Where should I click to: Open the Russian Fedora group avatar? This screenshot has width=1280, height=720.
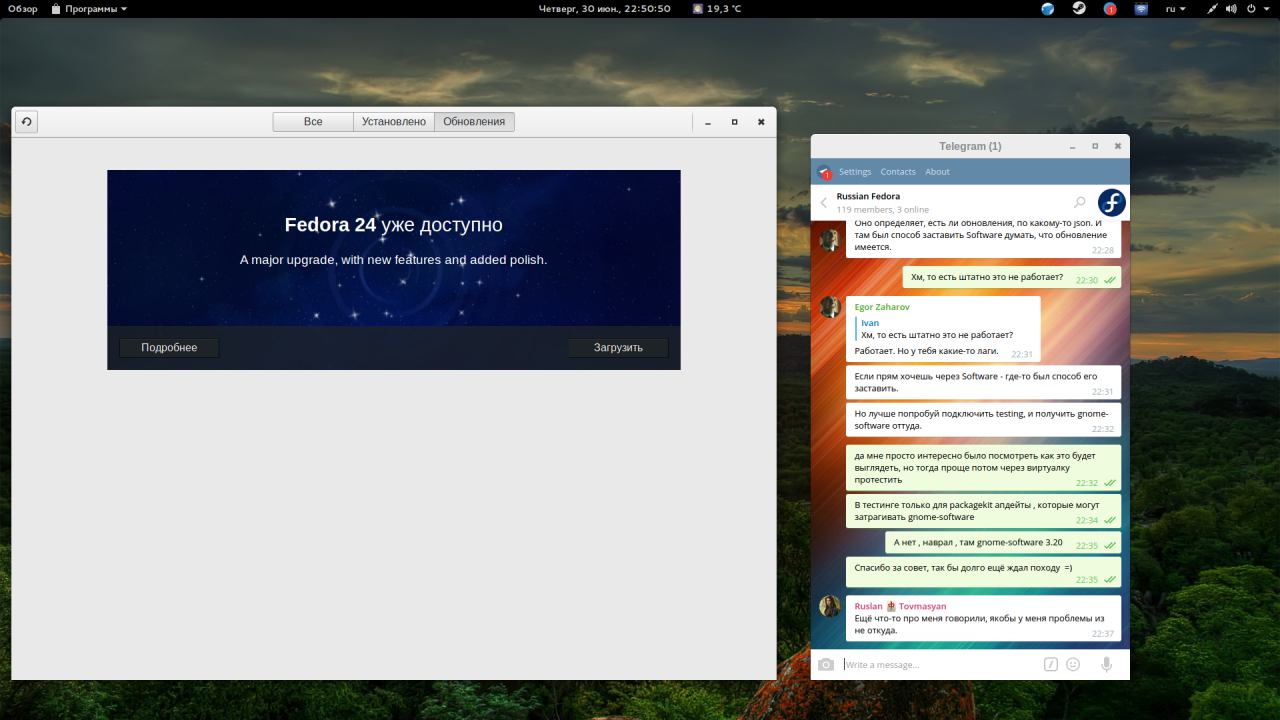[1111, 203]
